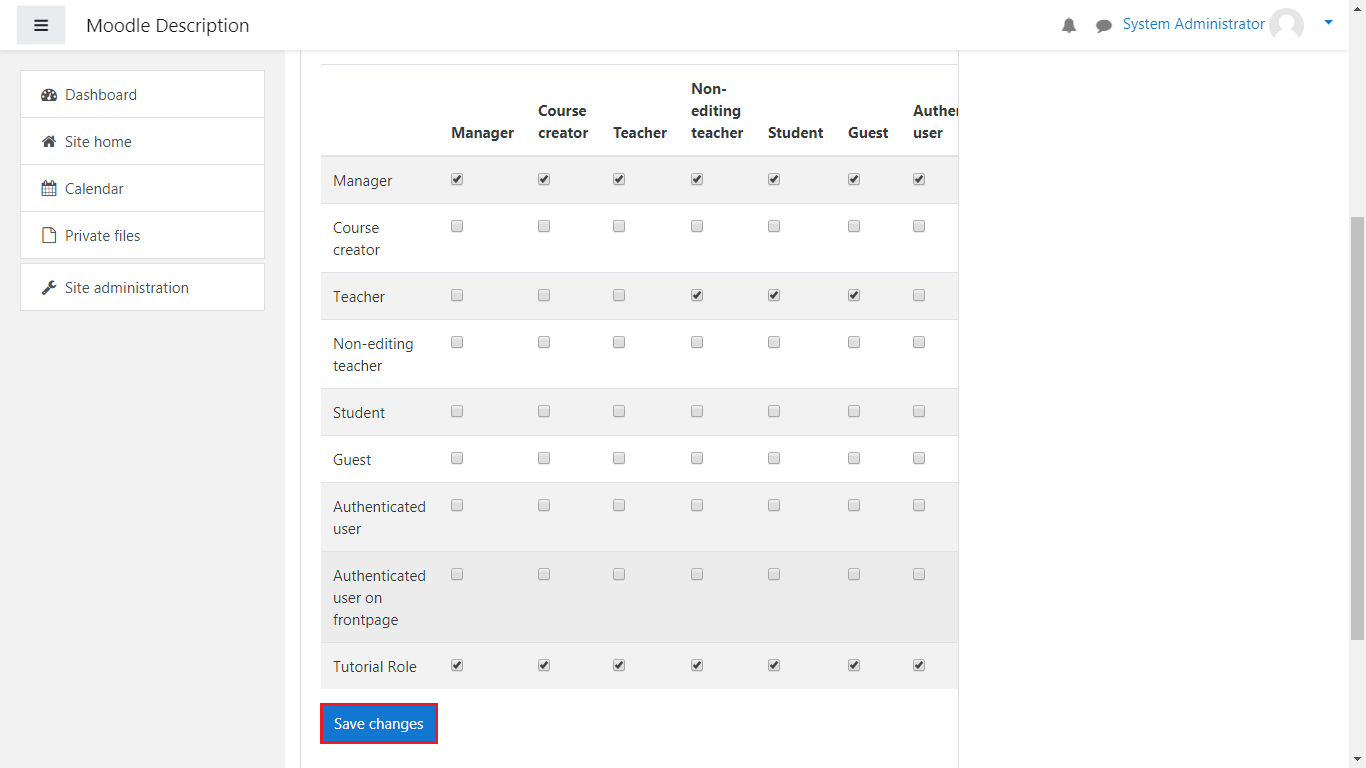Click the Site administration wrench icon
This screenshot has height=768, width=1366.
(x=49, y=288)
